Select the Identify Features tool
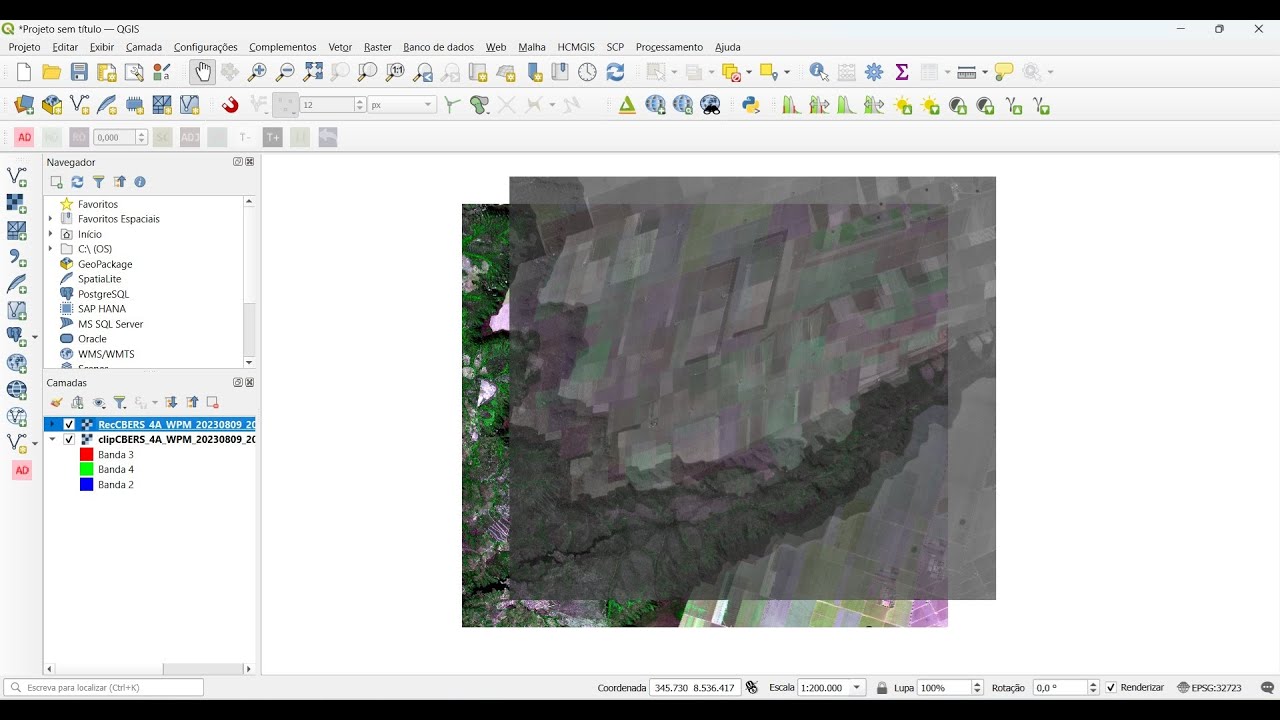The width and height of the screenshot is (1280, 720). point(819,72)
